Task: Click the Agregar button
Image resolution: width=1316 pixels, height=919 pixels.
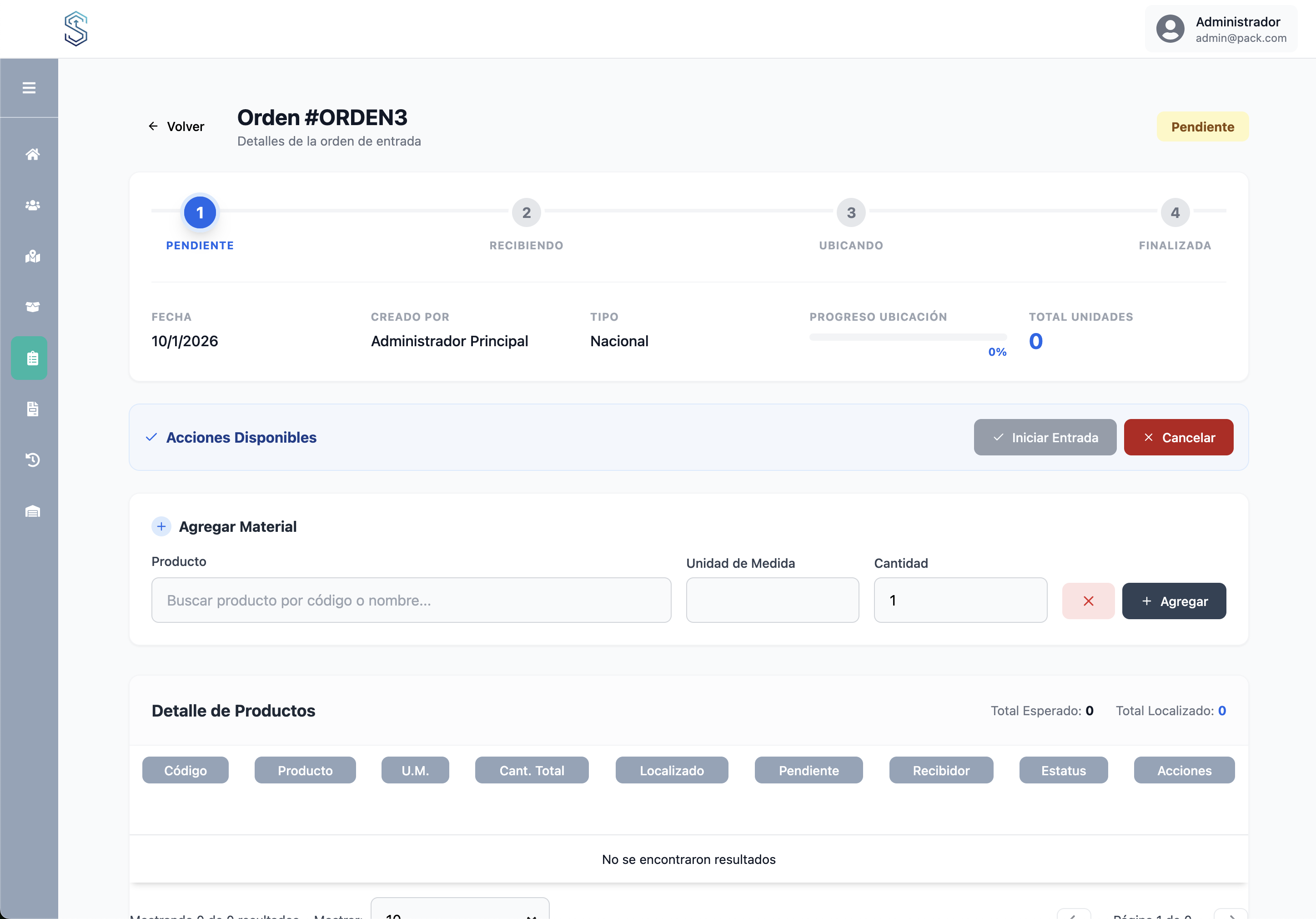Action: tap(1173, 601)
